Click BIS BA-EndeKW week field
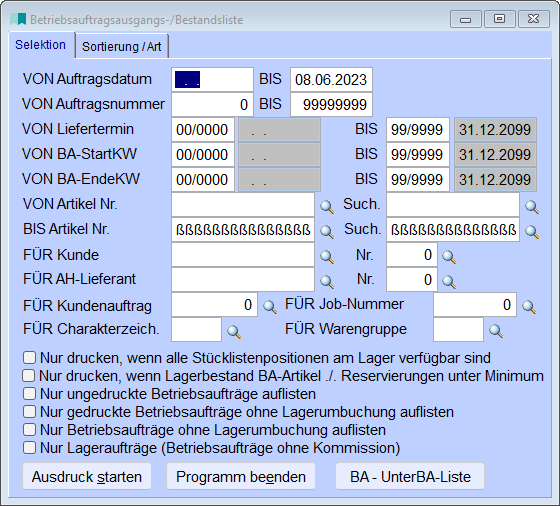Screen dimensions: 560x506 418,179
